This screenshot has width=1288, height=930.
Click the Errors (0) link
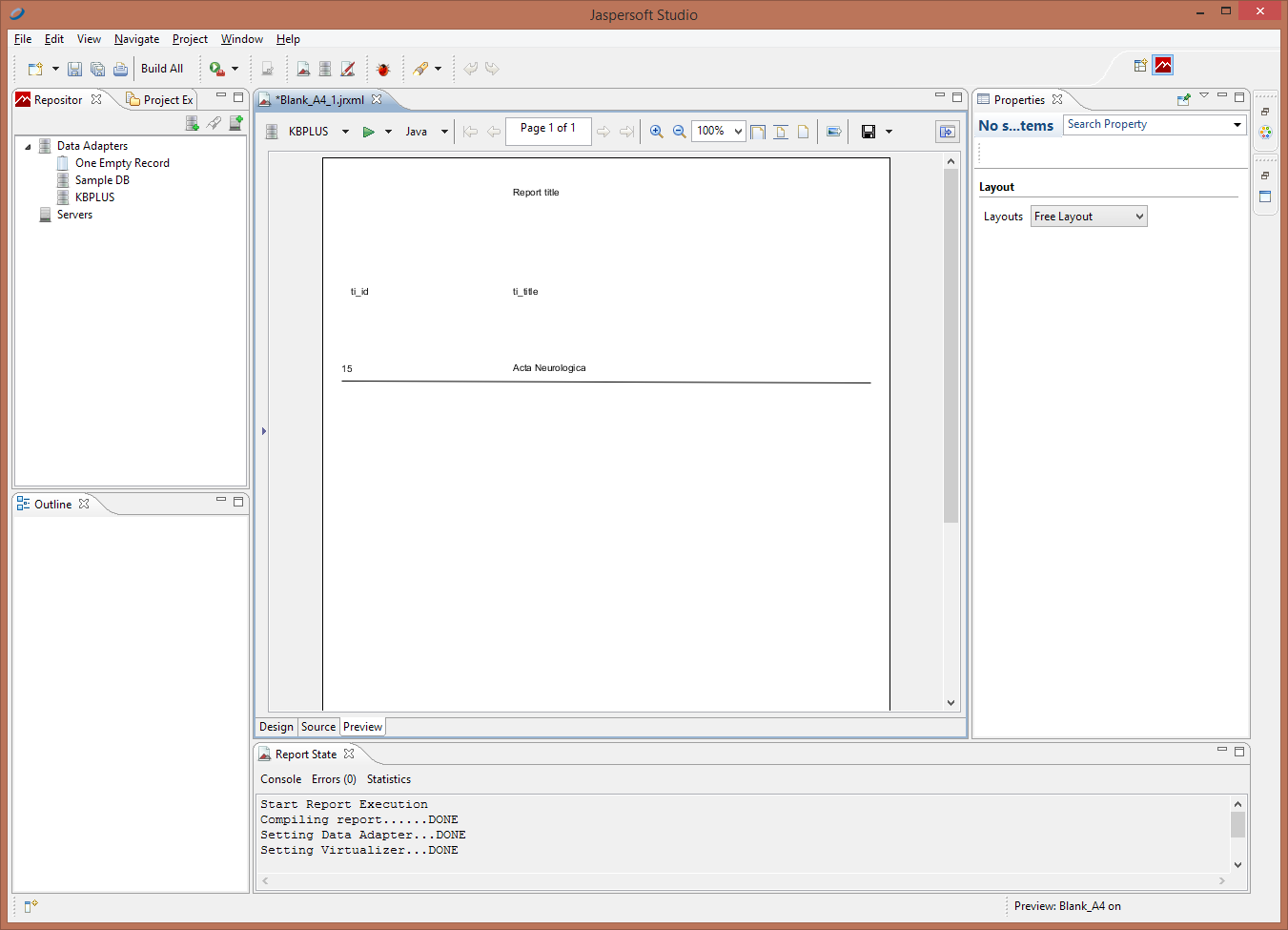pyautogui.click(x=334, y=779)
